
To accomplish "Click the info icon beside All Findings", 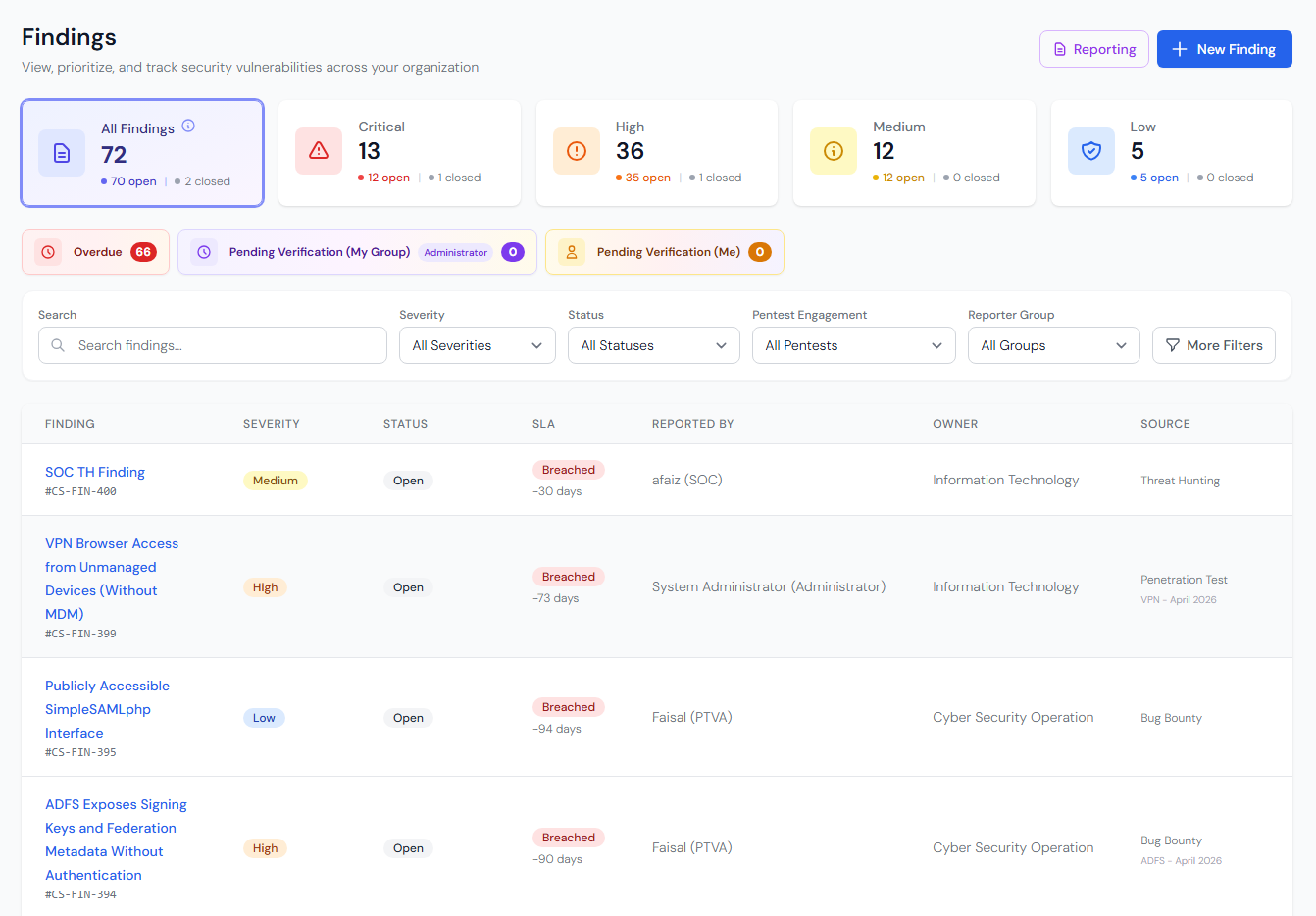I will point(188,126).
